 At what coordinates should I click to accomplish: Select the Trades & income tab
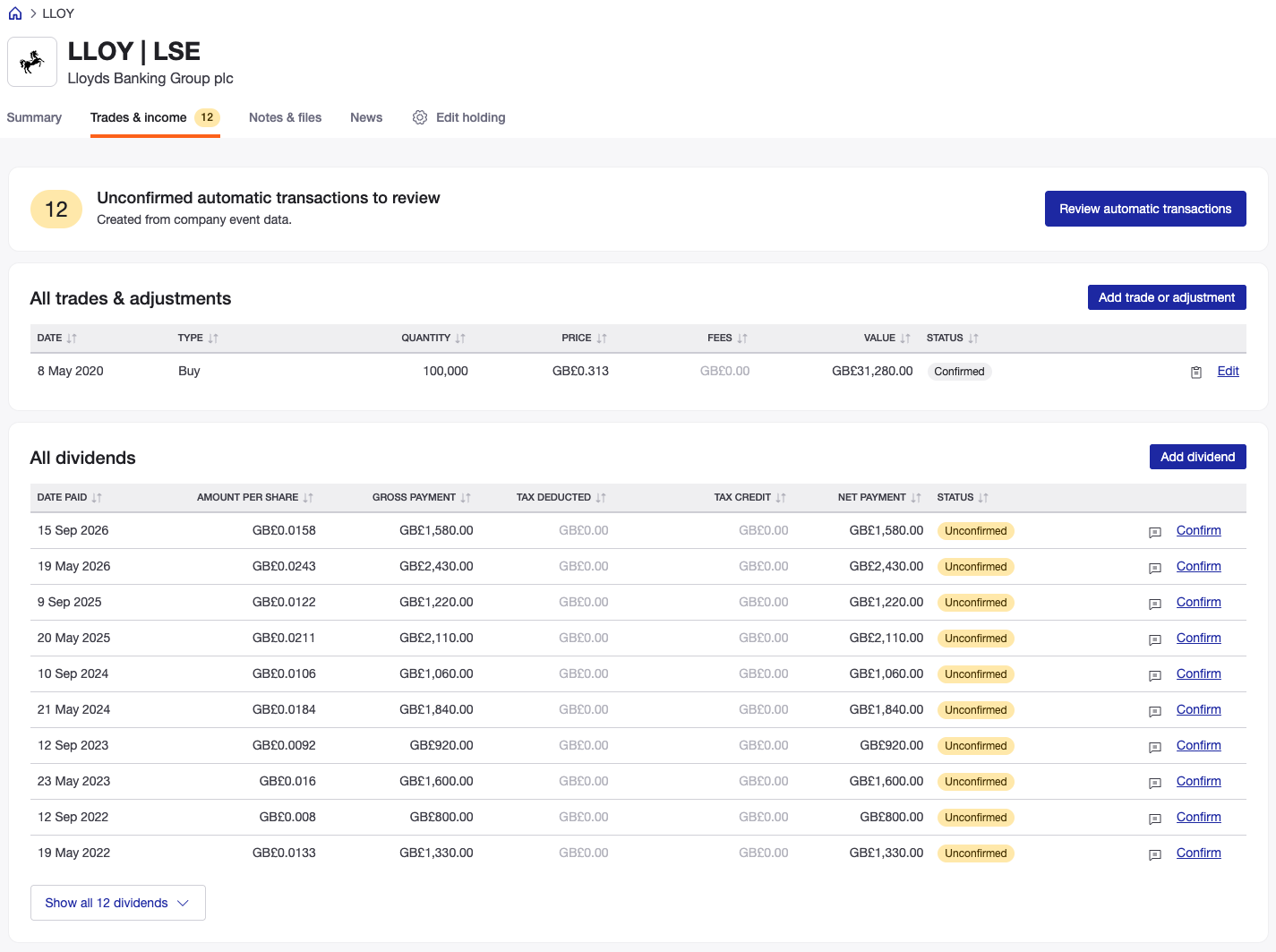click(x=155, y=117)
